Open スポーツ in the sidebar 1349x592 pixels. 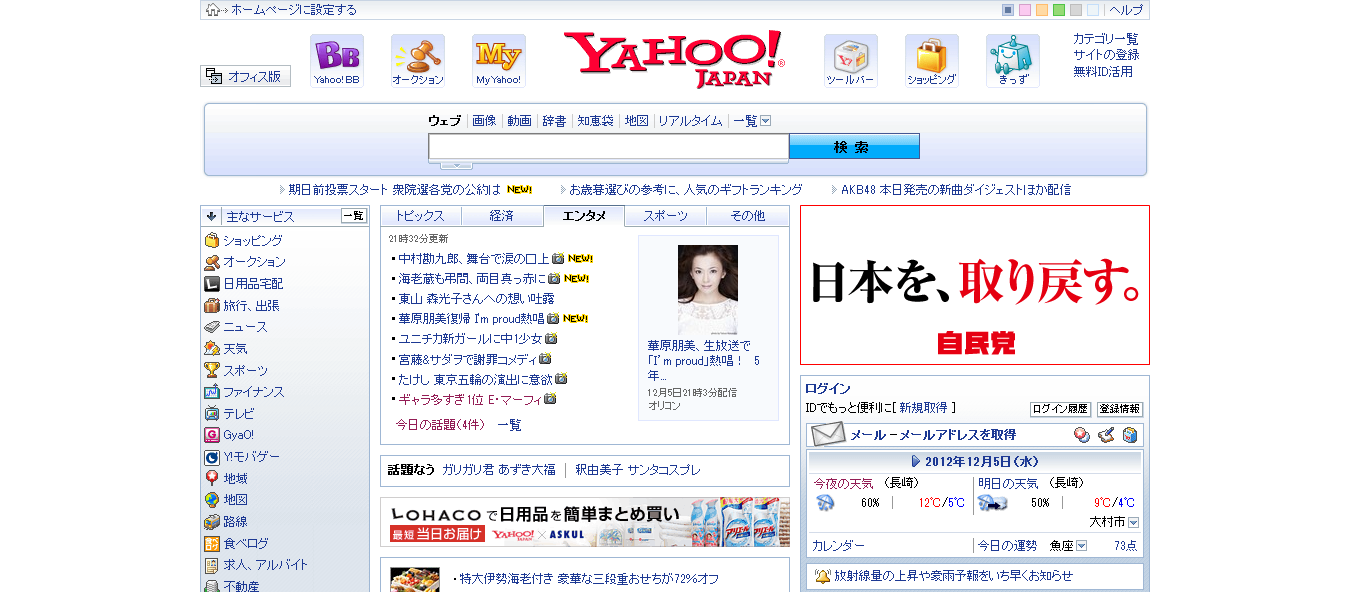click(x=245, y=371)
